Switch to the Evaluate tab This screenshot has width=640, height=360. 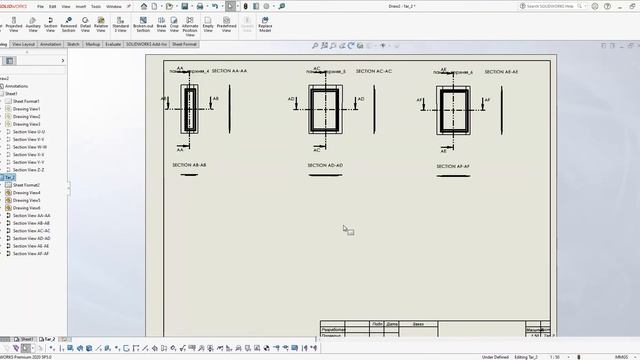[x=113, y=44]
